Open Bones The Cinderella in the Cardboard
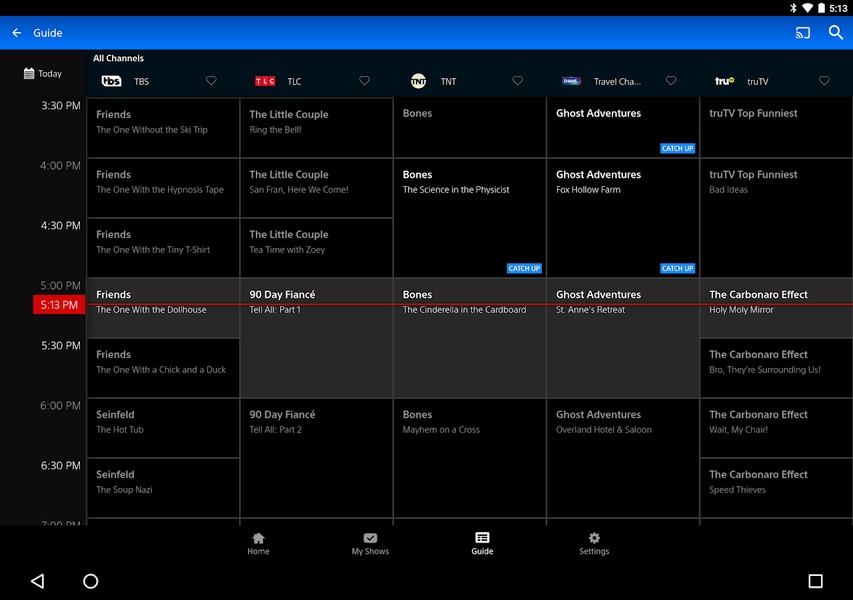The height and width of the screenshot is (600, 853). click(469, 338)
